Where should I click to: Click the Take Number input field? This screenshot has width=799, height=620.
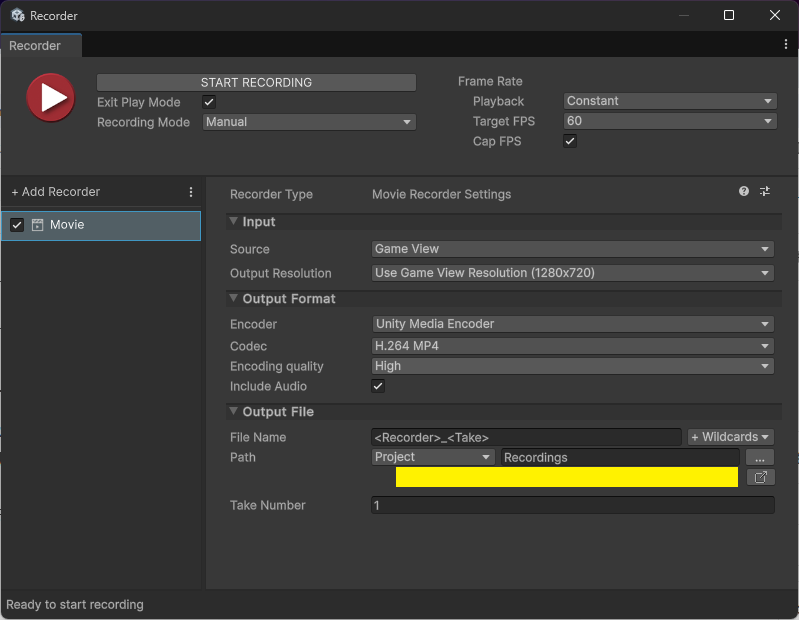[572, 506]
